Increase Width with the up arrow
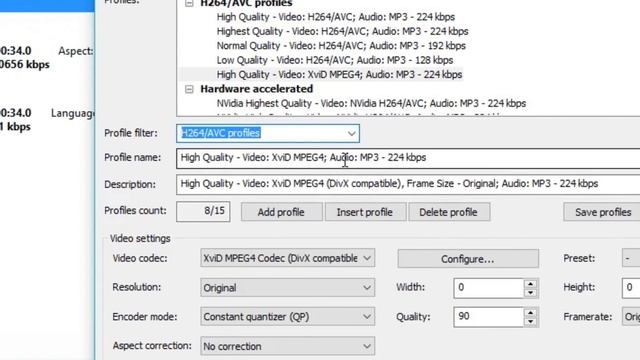The image size is (640, 360). (x=530, y=284)
